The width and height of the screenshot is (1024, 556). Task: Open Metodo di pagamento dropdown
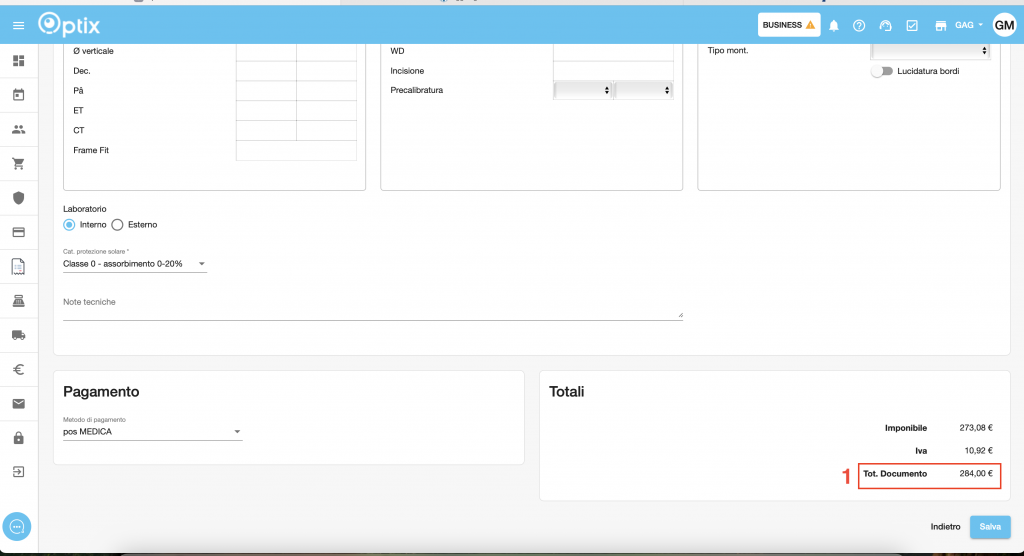click(152, 432)
